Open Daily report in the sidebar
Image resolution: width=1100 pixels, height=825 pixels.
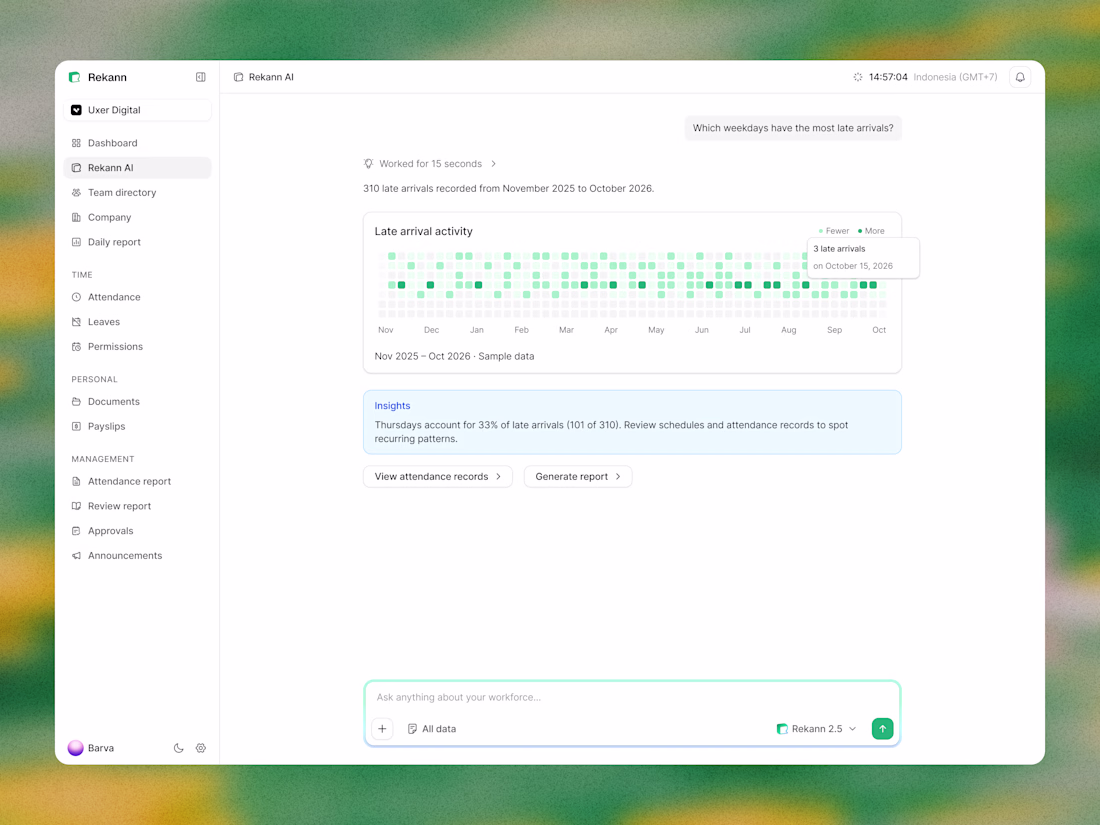coord(138,242)
